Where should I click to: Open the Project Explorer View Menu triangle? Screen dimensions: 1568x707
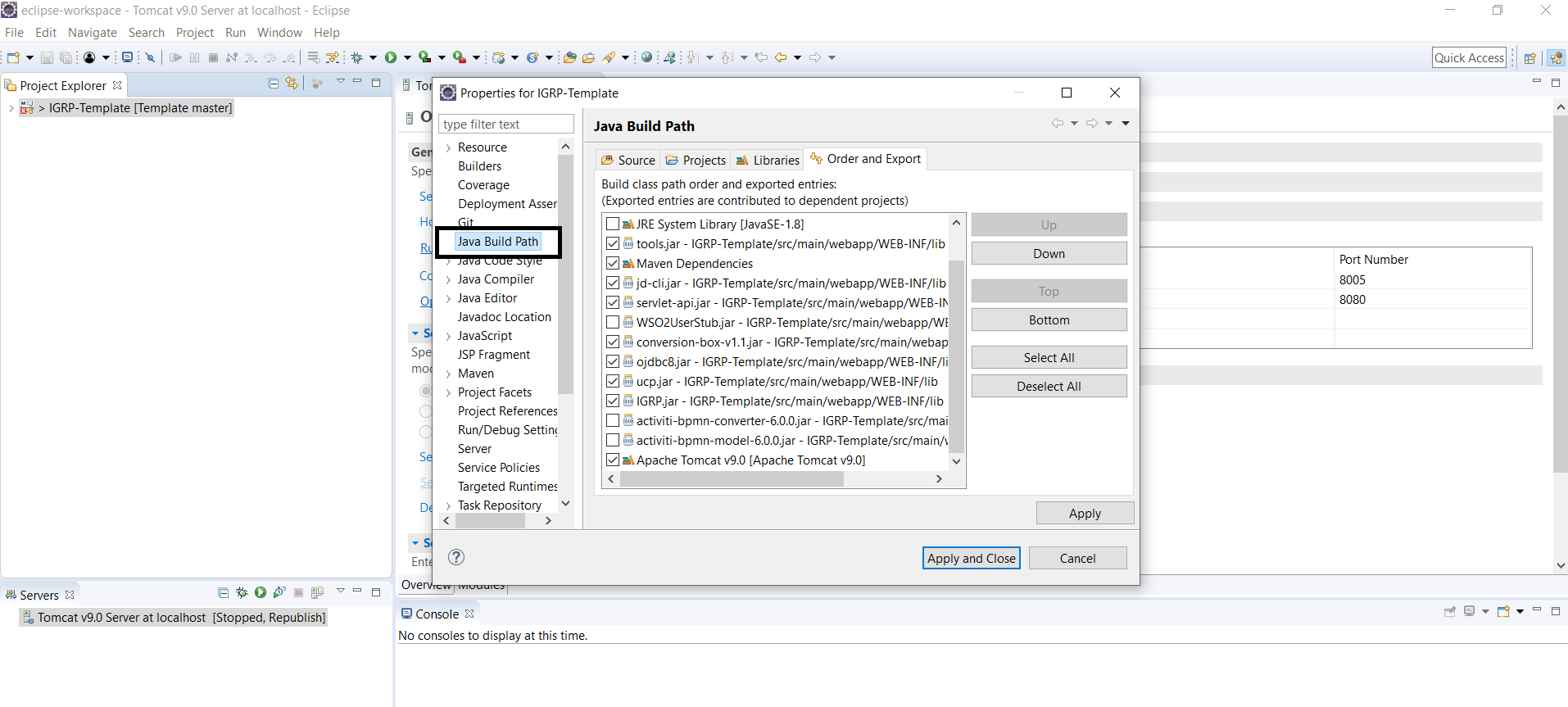tap(340, 82)
